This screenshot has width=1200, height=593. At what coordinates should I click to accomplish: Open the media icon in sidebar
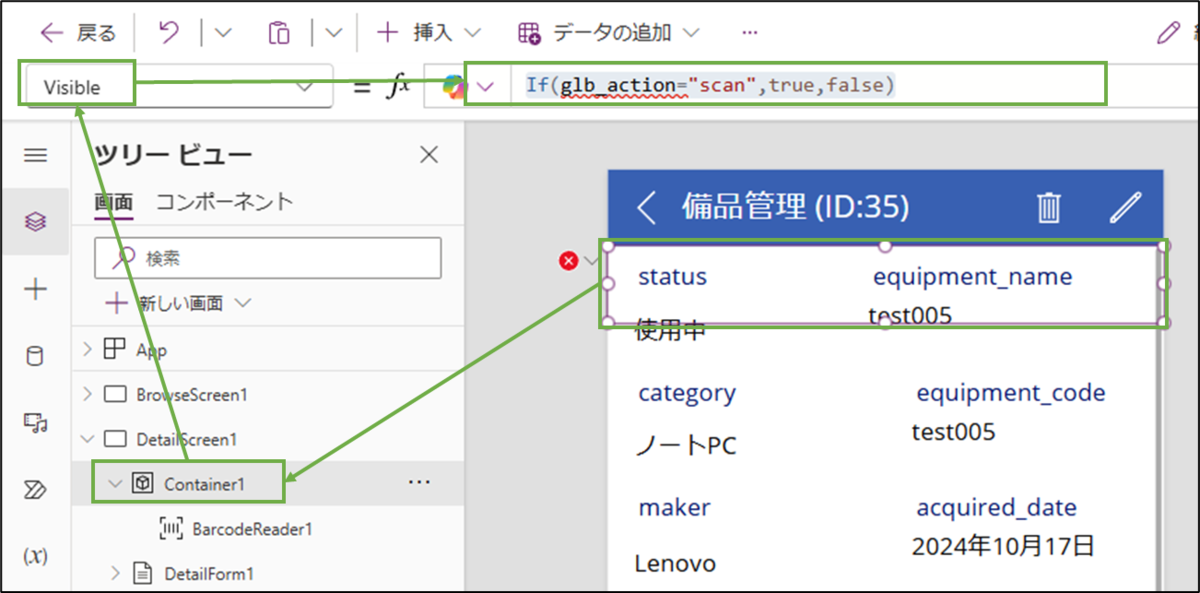click(36, 423)
